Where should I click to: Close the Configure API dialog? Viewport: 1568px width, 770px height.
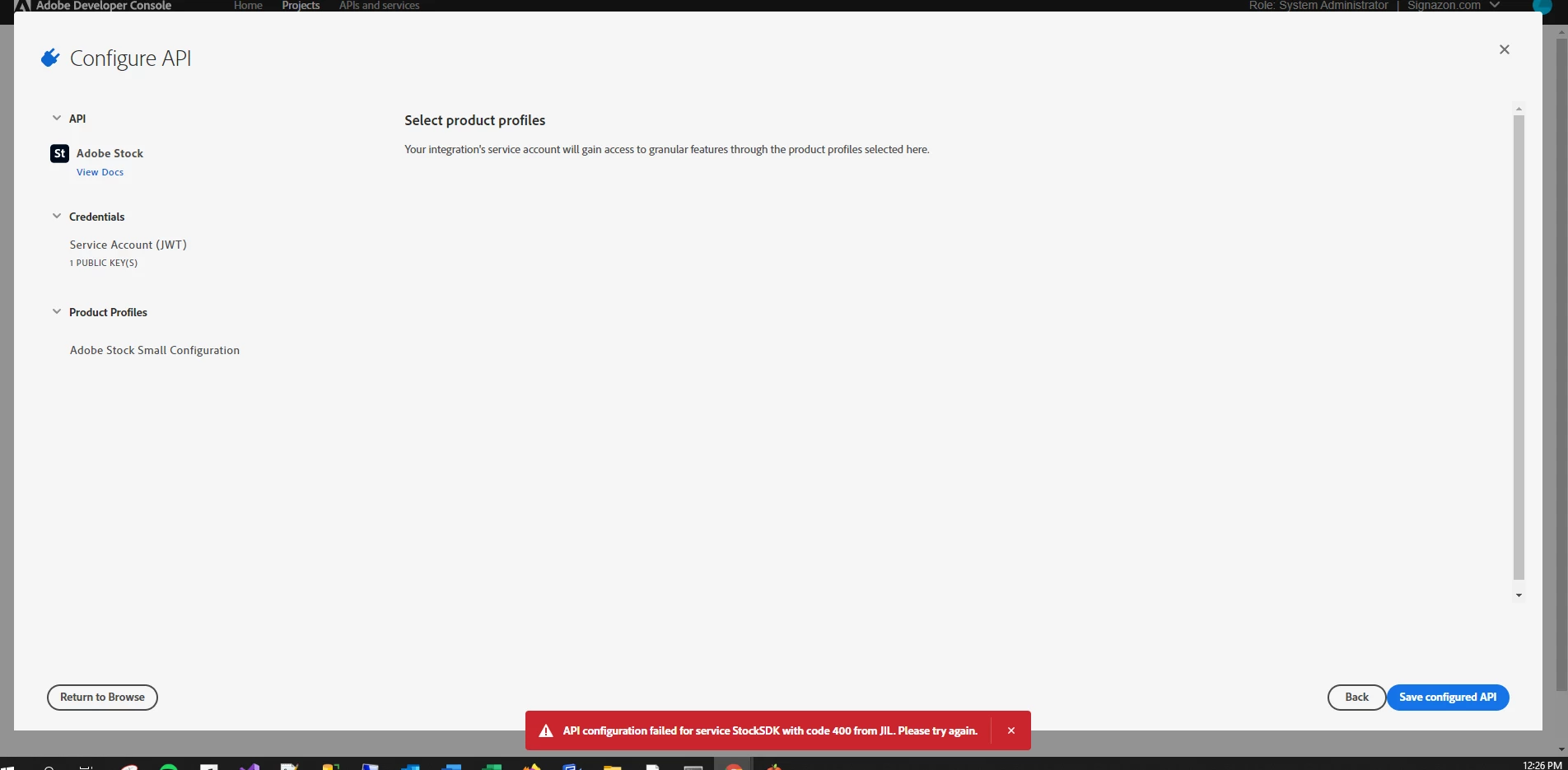[1504, 49]
